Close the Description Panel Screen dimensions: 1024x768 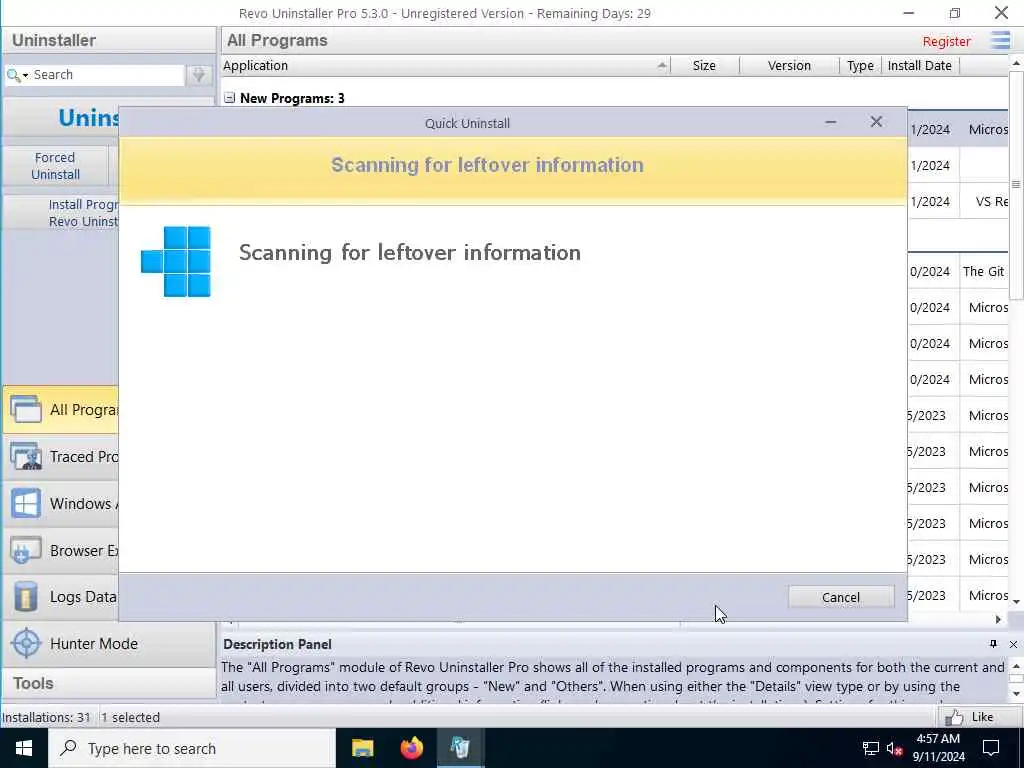1013,644
